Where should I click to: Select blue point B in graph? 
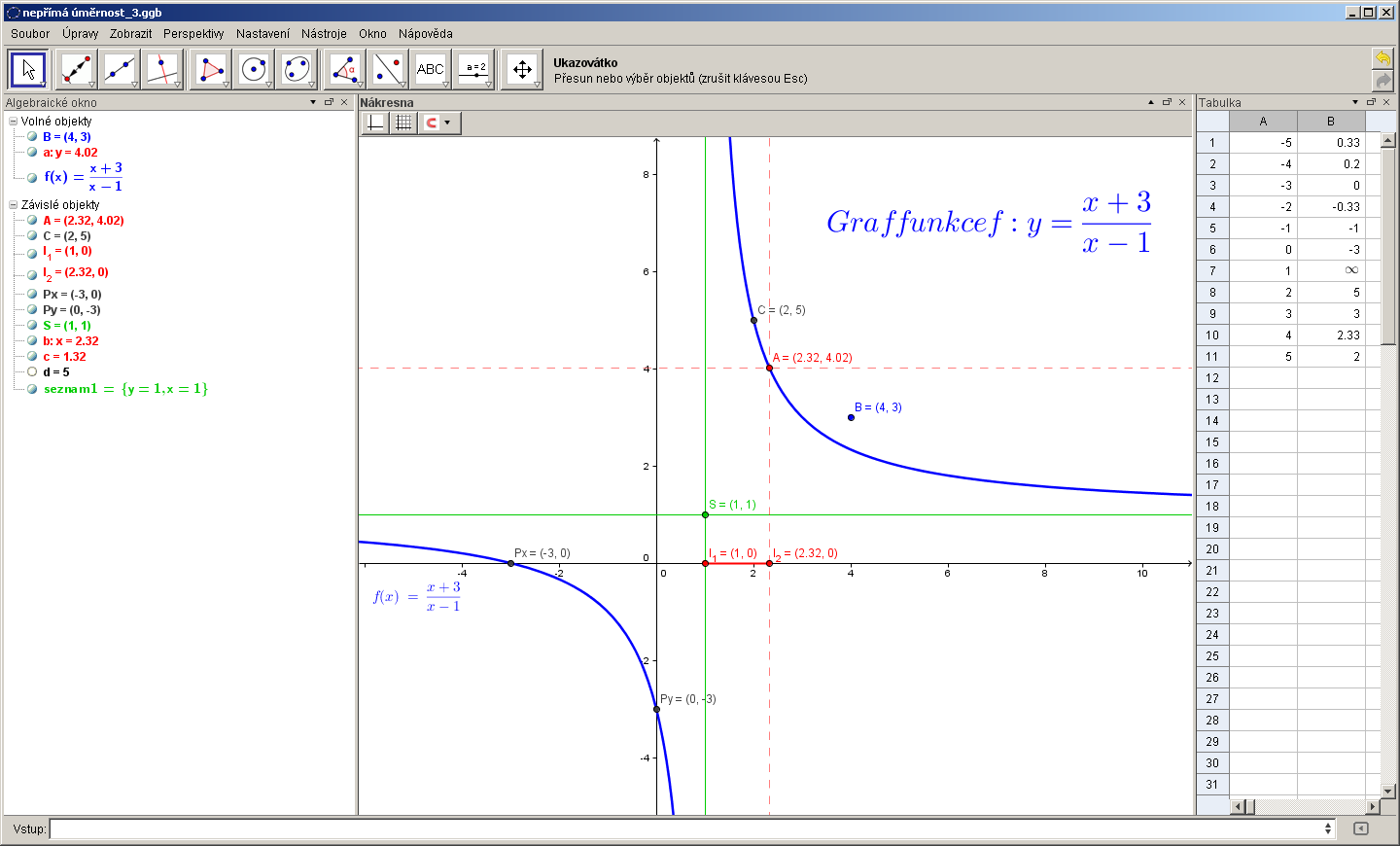point(851,417)
